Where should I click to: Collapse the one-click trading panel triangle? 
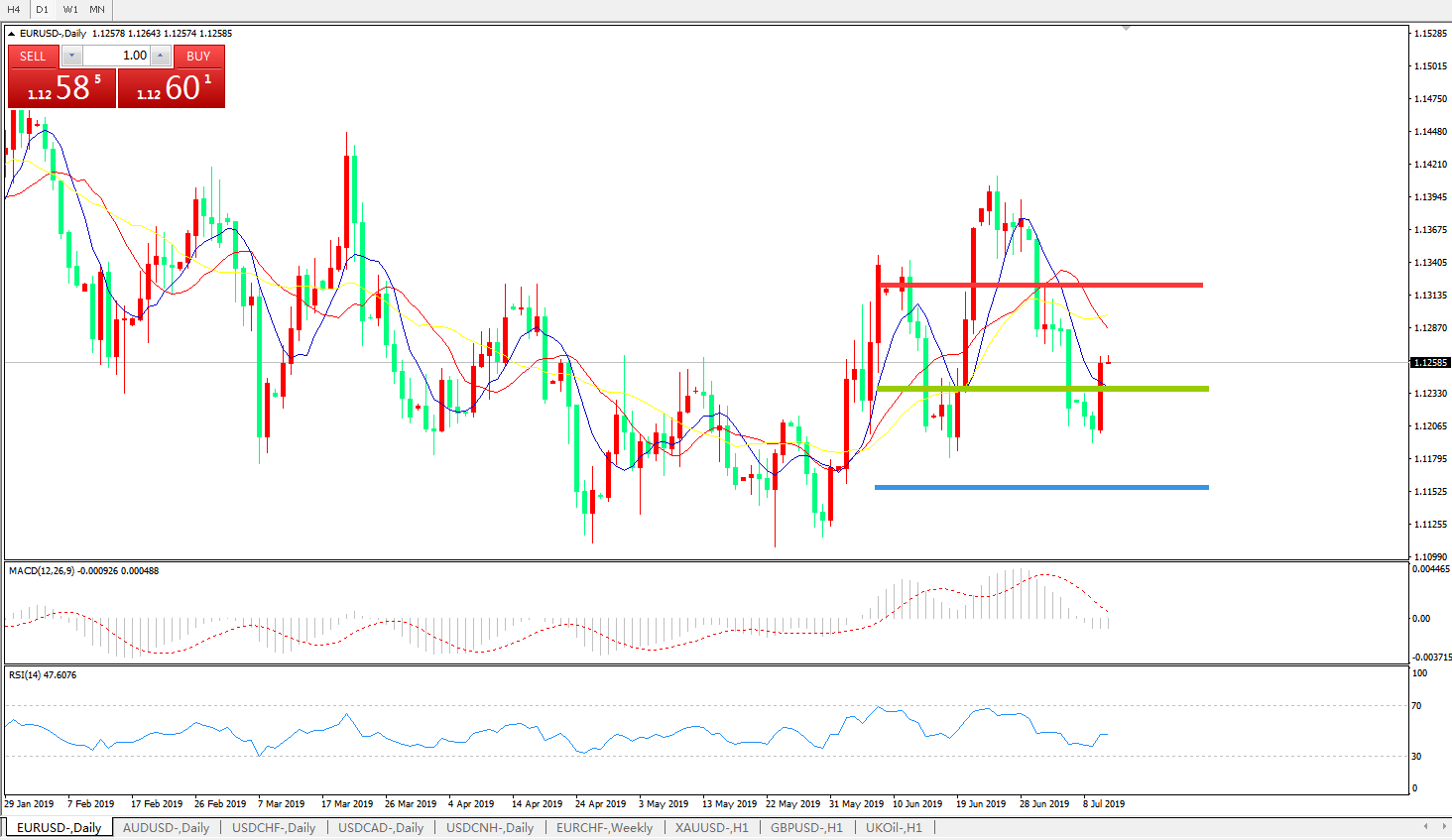[x=12, y=34]
